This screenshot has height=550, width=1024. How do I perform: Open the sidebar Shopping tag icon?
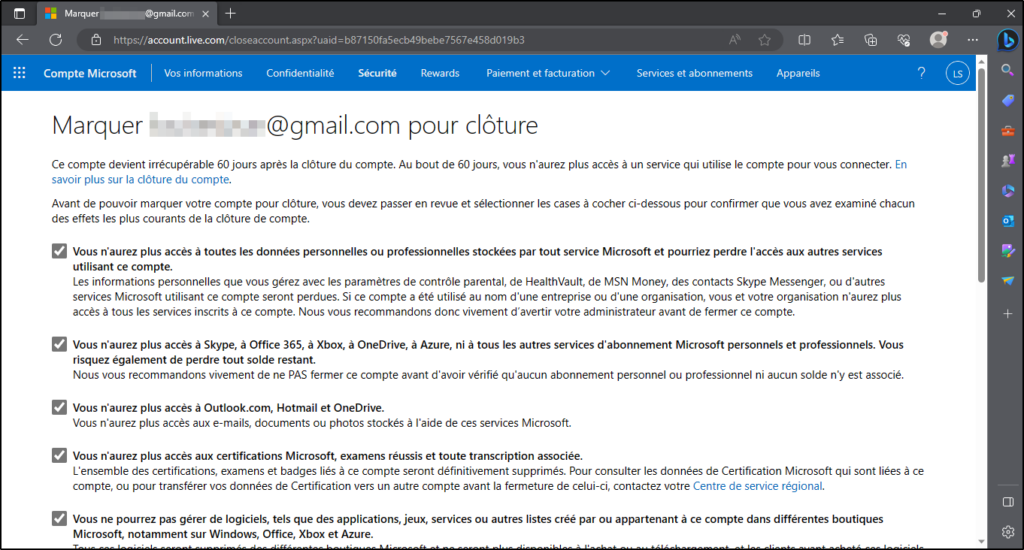[1008, 100]
